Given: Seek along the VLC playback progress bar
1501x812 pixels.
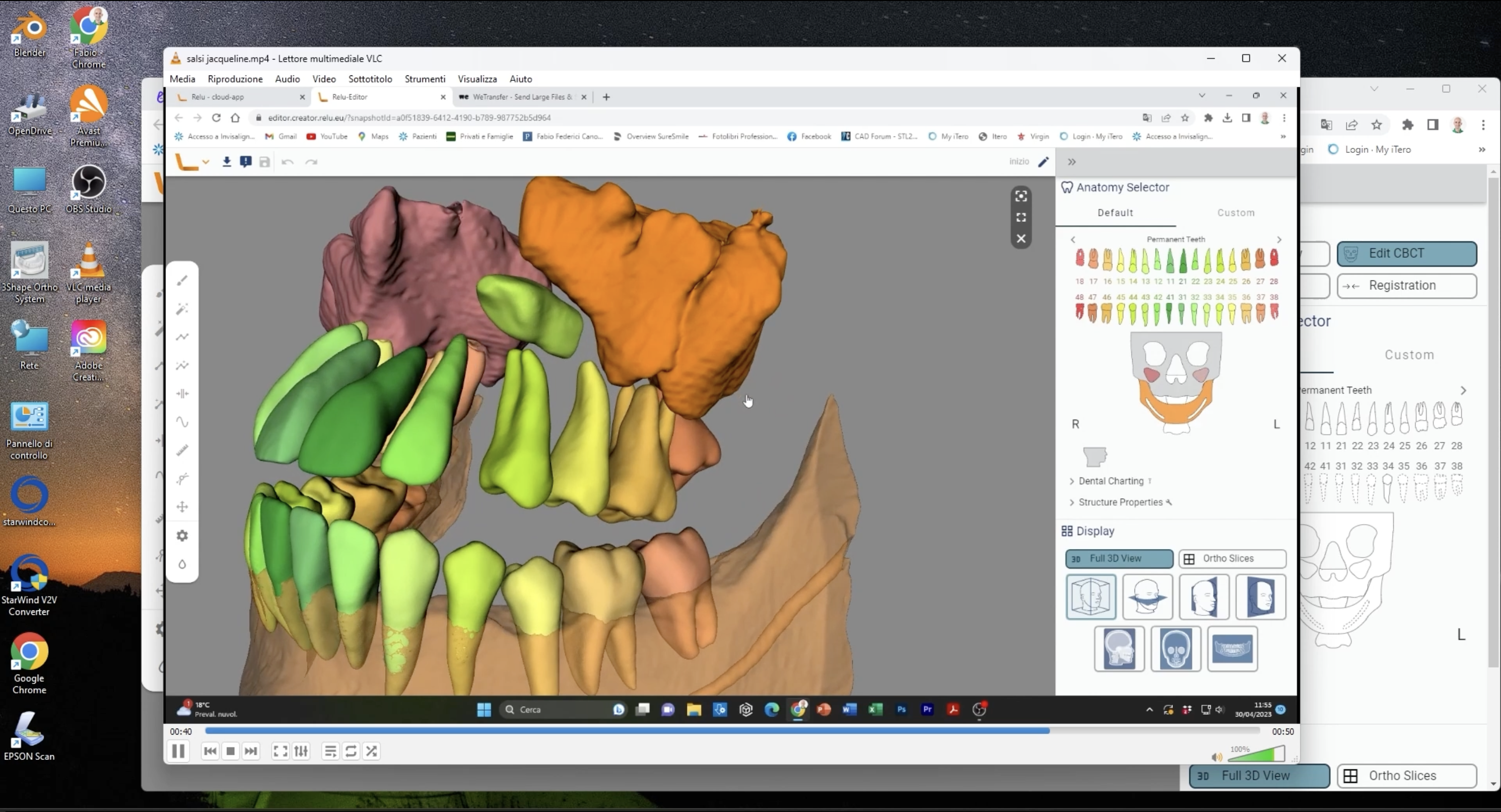Looking at the screenshot, I should click(x=733, y=731).
